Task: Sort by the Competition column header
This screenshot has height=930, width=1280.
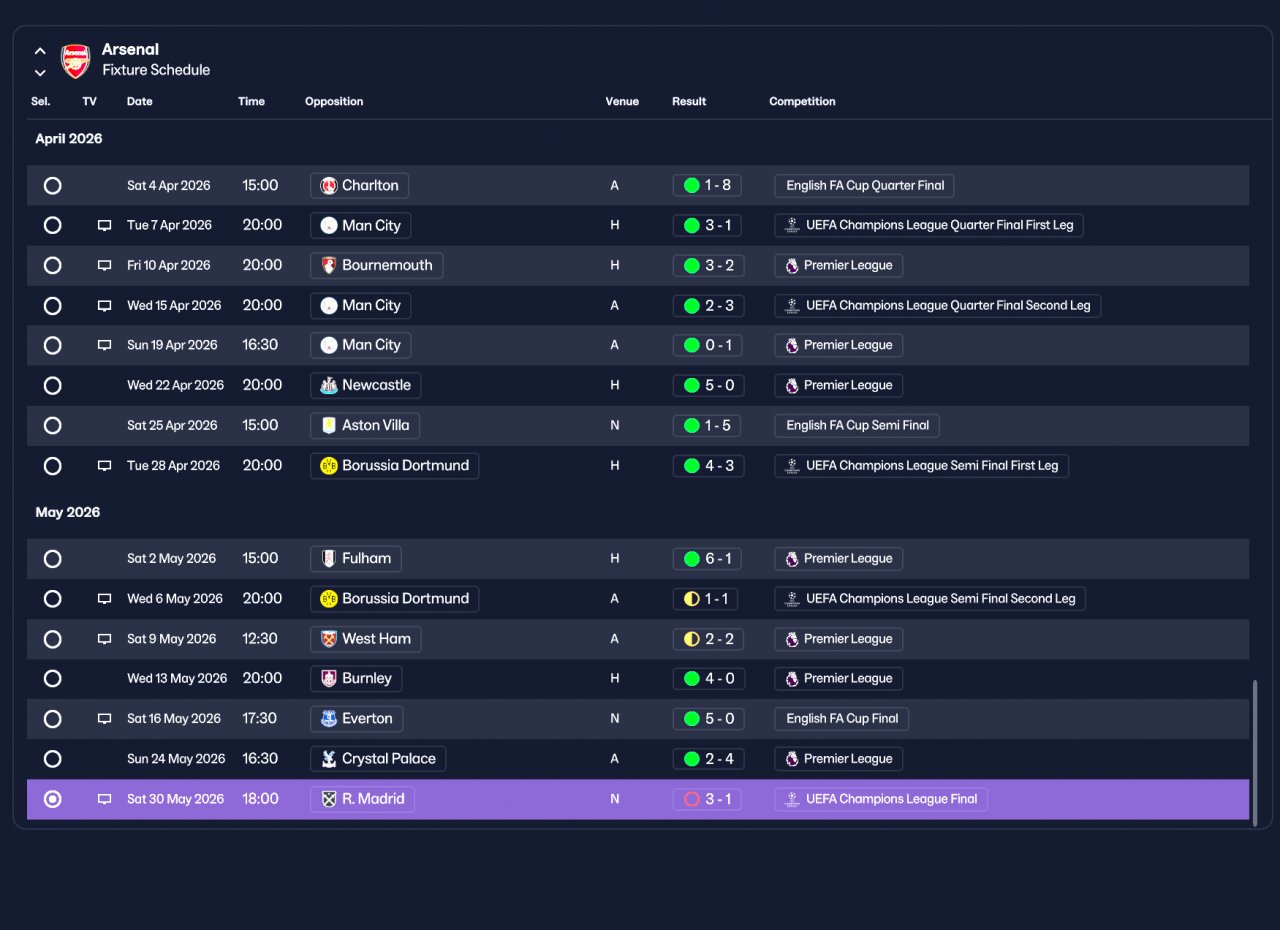Action: click(x=802, y=101)
